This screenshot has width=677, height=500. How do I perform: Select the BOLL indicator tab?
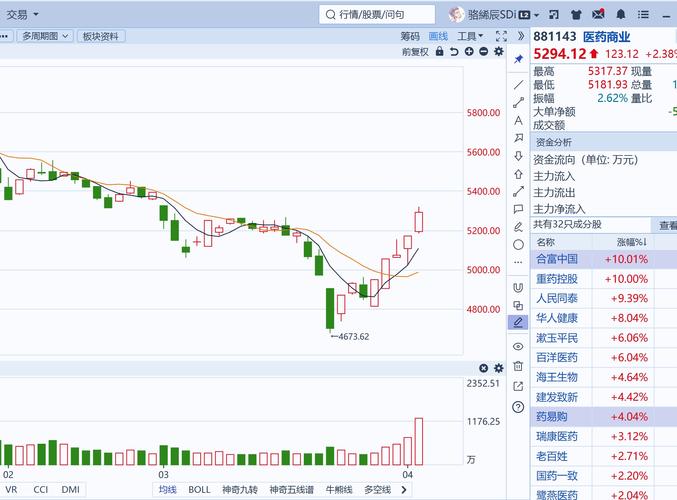coord(199,490)
